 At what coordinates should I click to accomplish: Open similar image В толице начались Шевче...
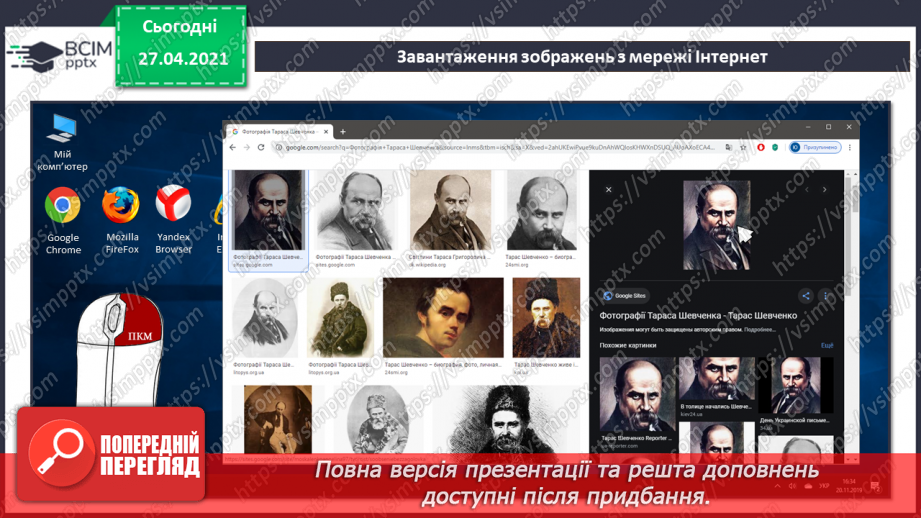(x=716, y=379)
